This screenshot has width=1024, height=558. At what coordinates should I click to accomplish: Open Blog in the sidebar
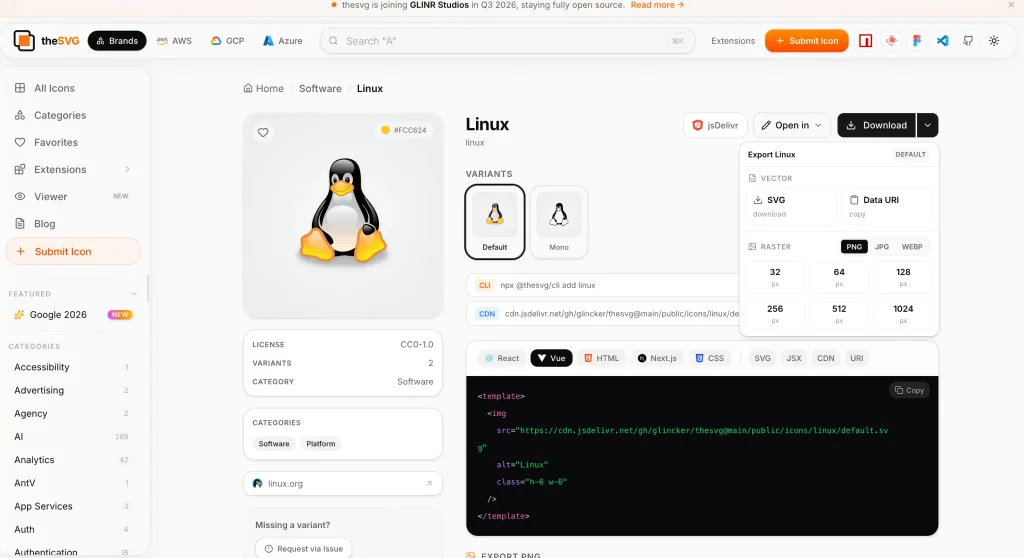click(x=73, y=223)
